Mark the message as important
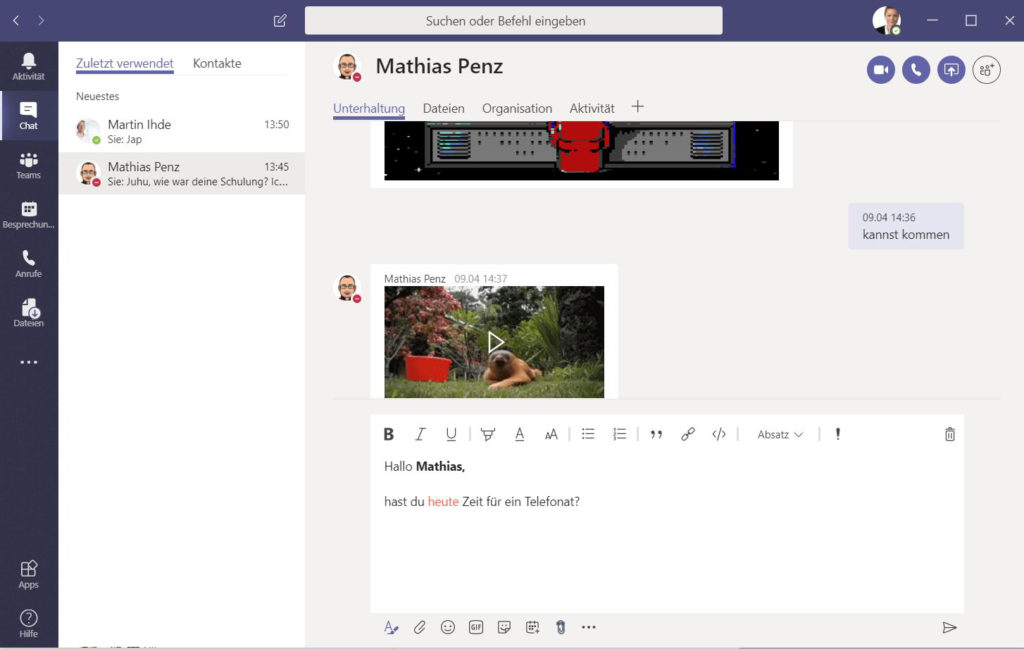 838,434
